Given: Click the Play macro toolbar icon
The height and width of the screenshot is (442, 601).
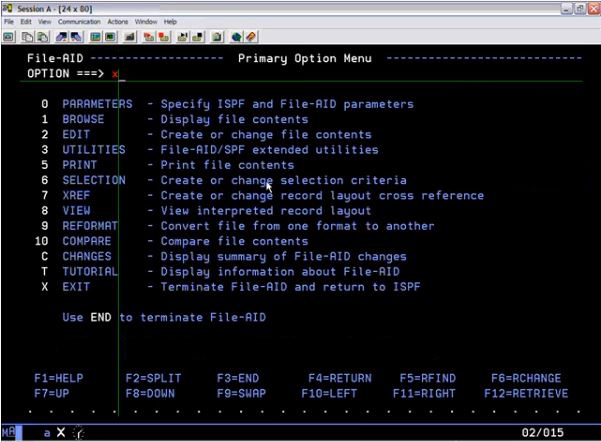Looking at the screenshot, I should [x=183, y=37].
